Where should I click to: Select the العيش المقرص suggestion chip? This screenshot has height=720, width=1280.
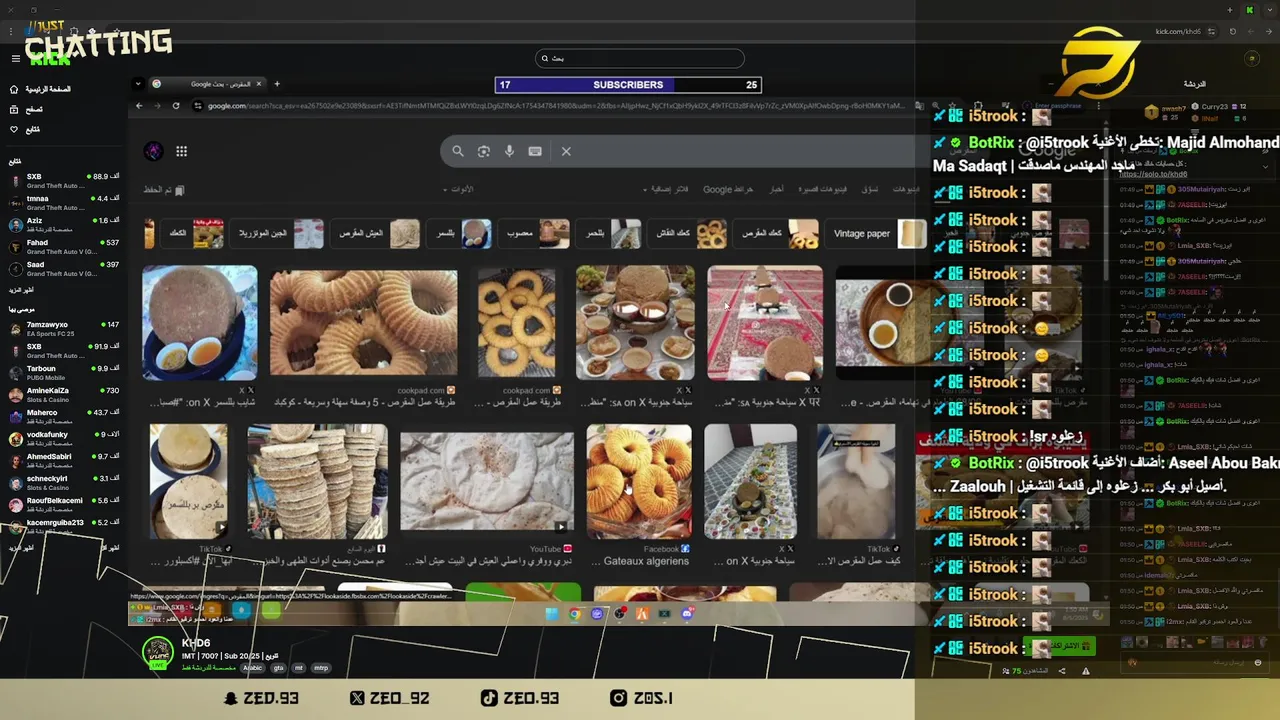pyautogui.click(x=377, y=234)
